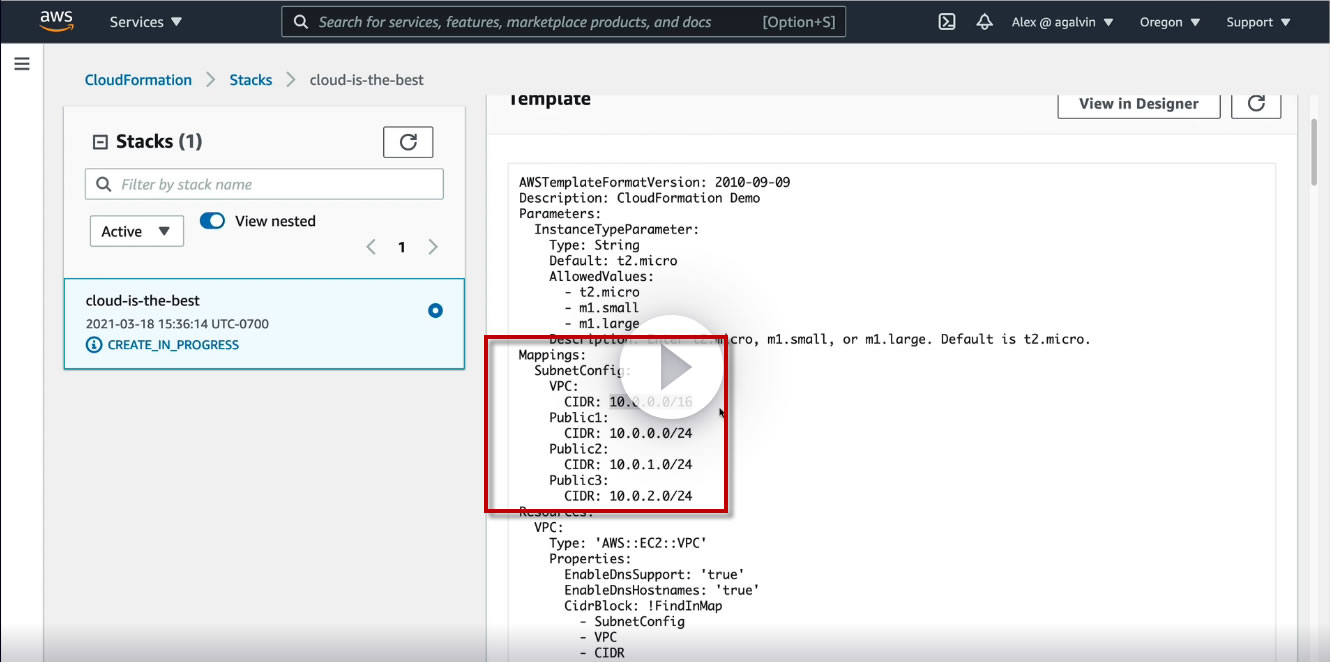Expand the hamburger navigation menu
Screen dimensions: 1330x662
click(22, 64)
